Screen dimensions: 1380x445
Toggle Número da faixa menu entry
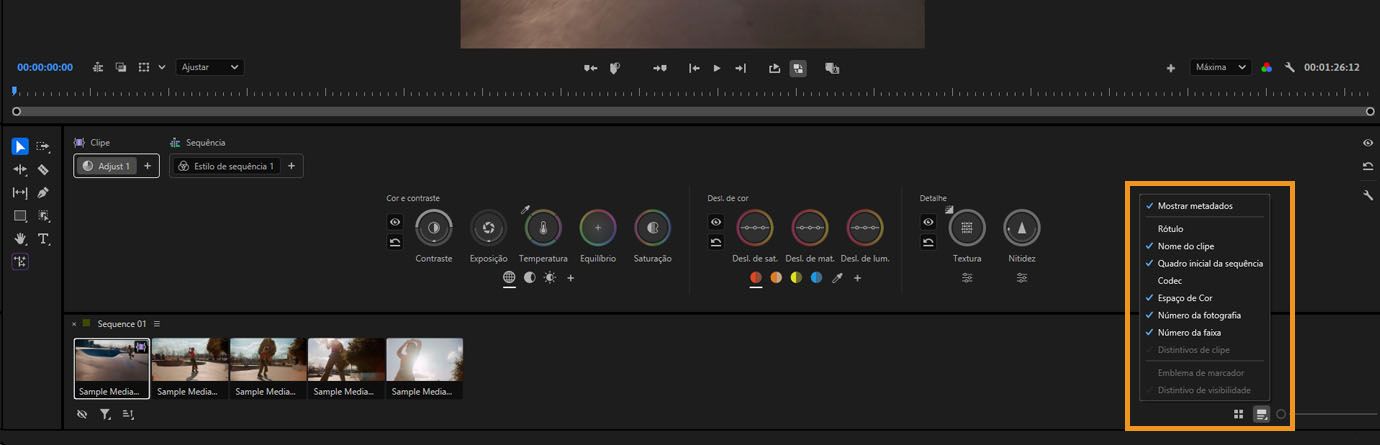coord(1205,332)
